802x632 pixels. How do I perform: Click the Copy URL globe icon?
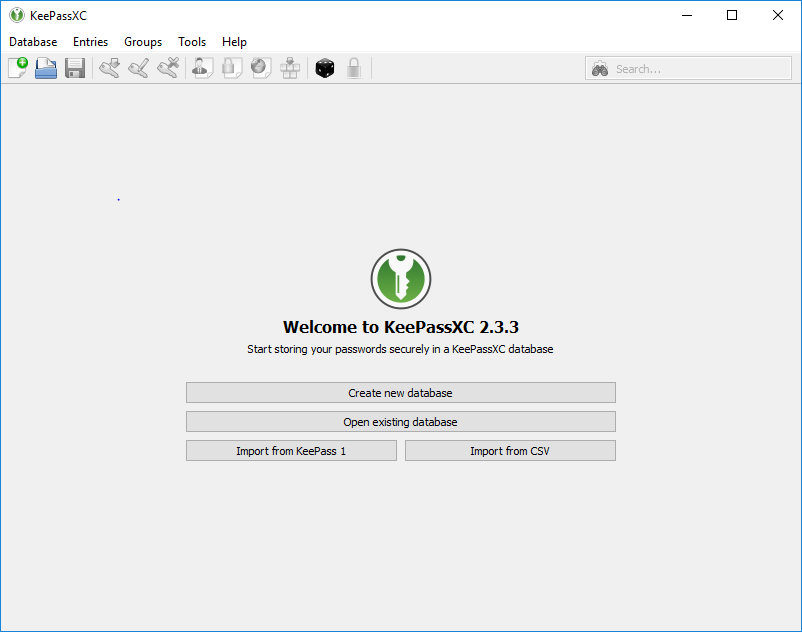[x=261, y=68]
